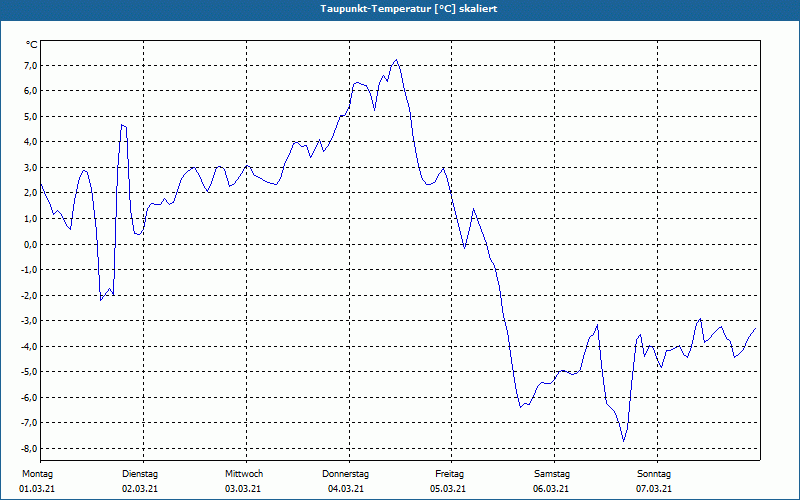Image resolution: width=800 pixels, height=500 pixels.
Task: Select the 5,0 y-axis label
Action: tap(30, 116)
